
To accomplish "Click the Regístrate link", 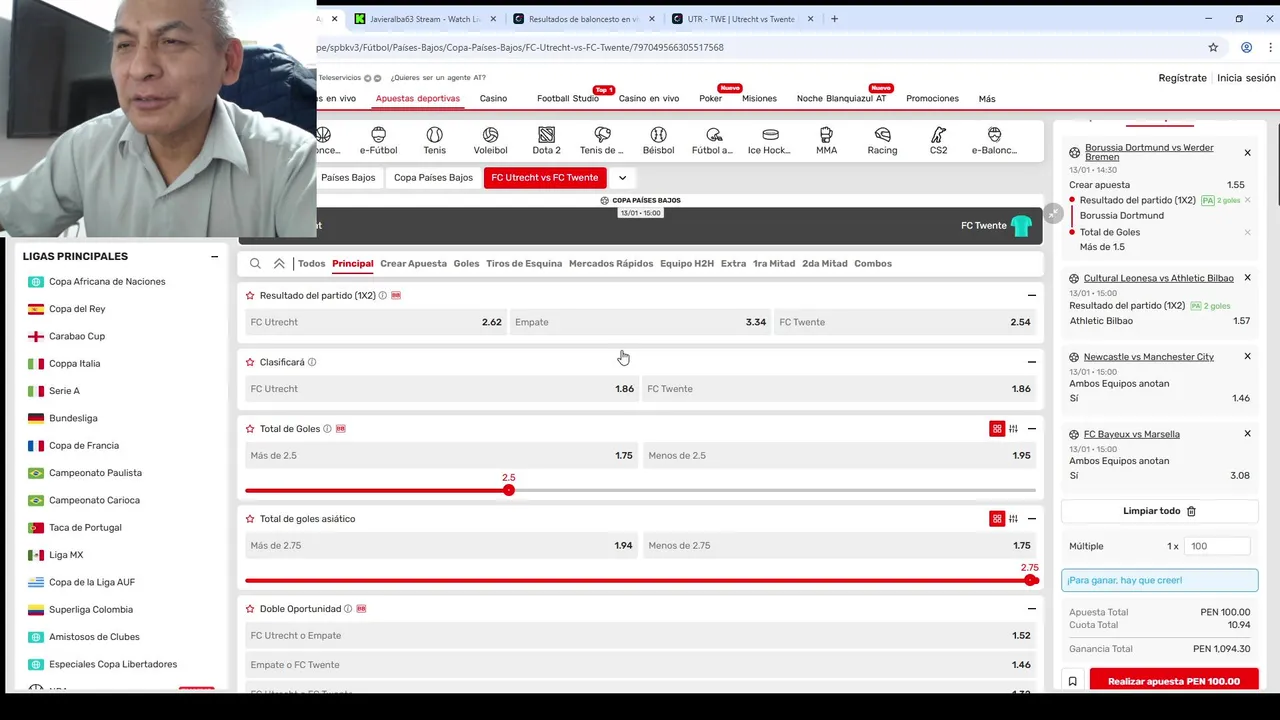I will (1182, 78).
